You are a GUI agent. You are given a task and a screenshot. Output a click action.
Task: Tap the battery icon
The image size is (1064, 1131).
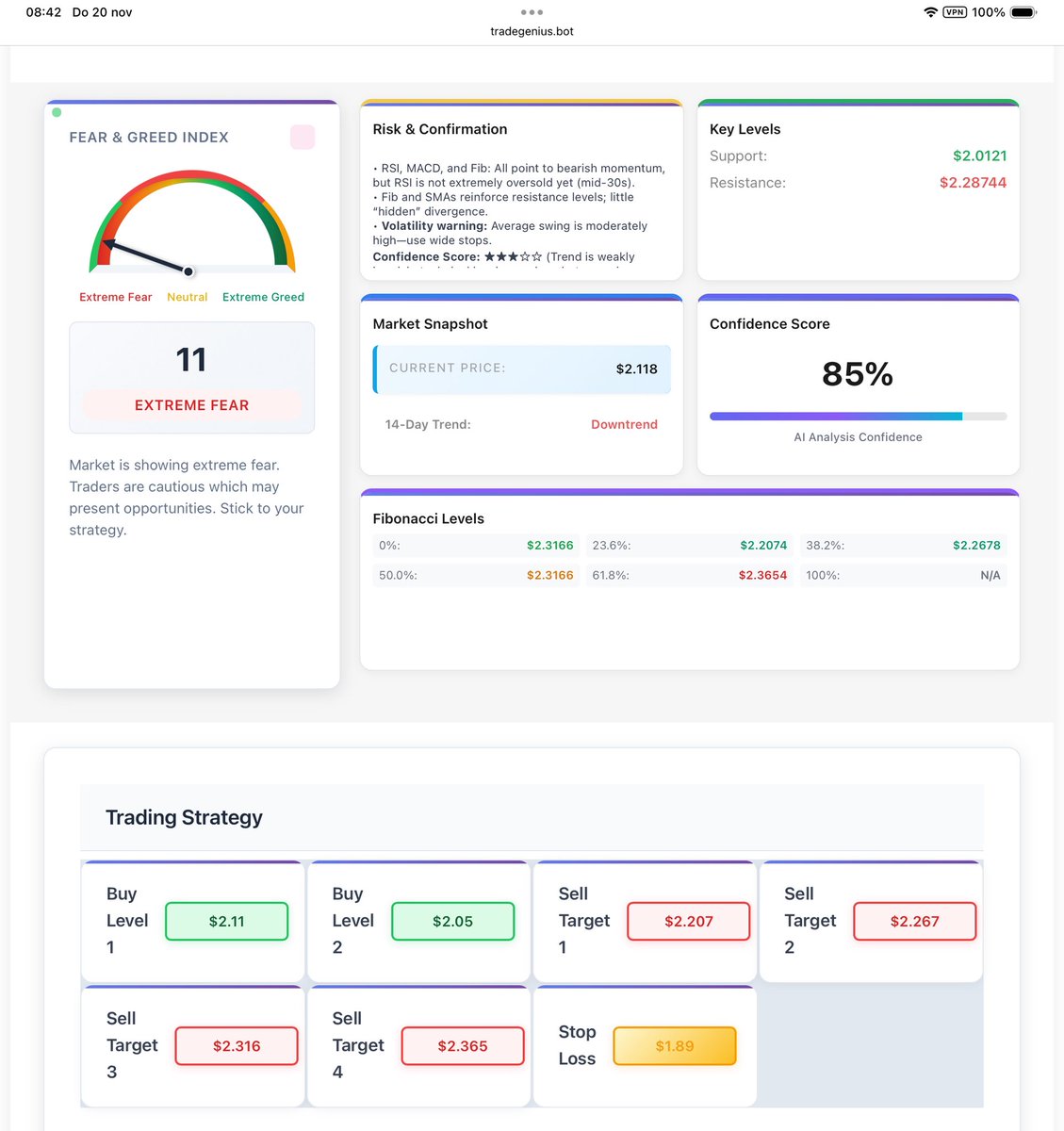click(x=1023, y=12)
